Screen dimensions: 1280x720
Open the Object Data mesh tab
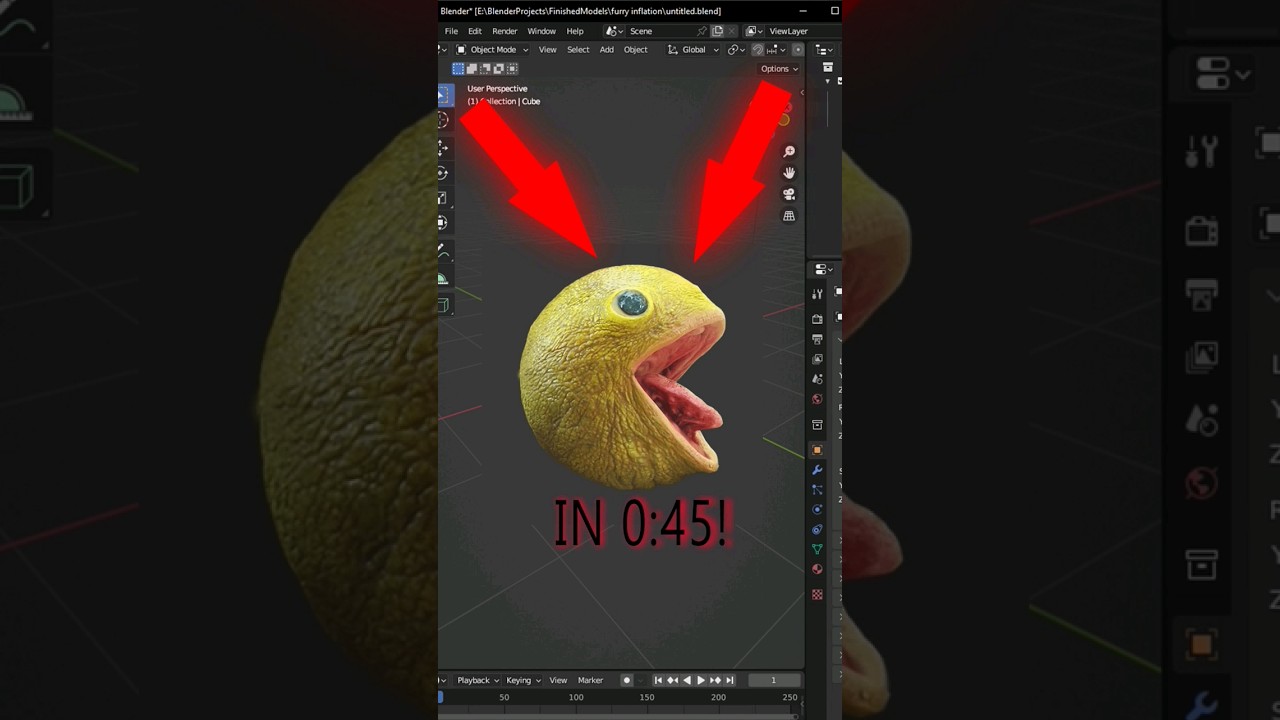[817, 549]
